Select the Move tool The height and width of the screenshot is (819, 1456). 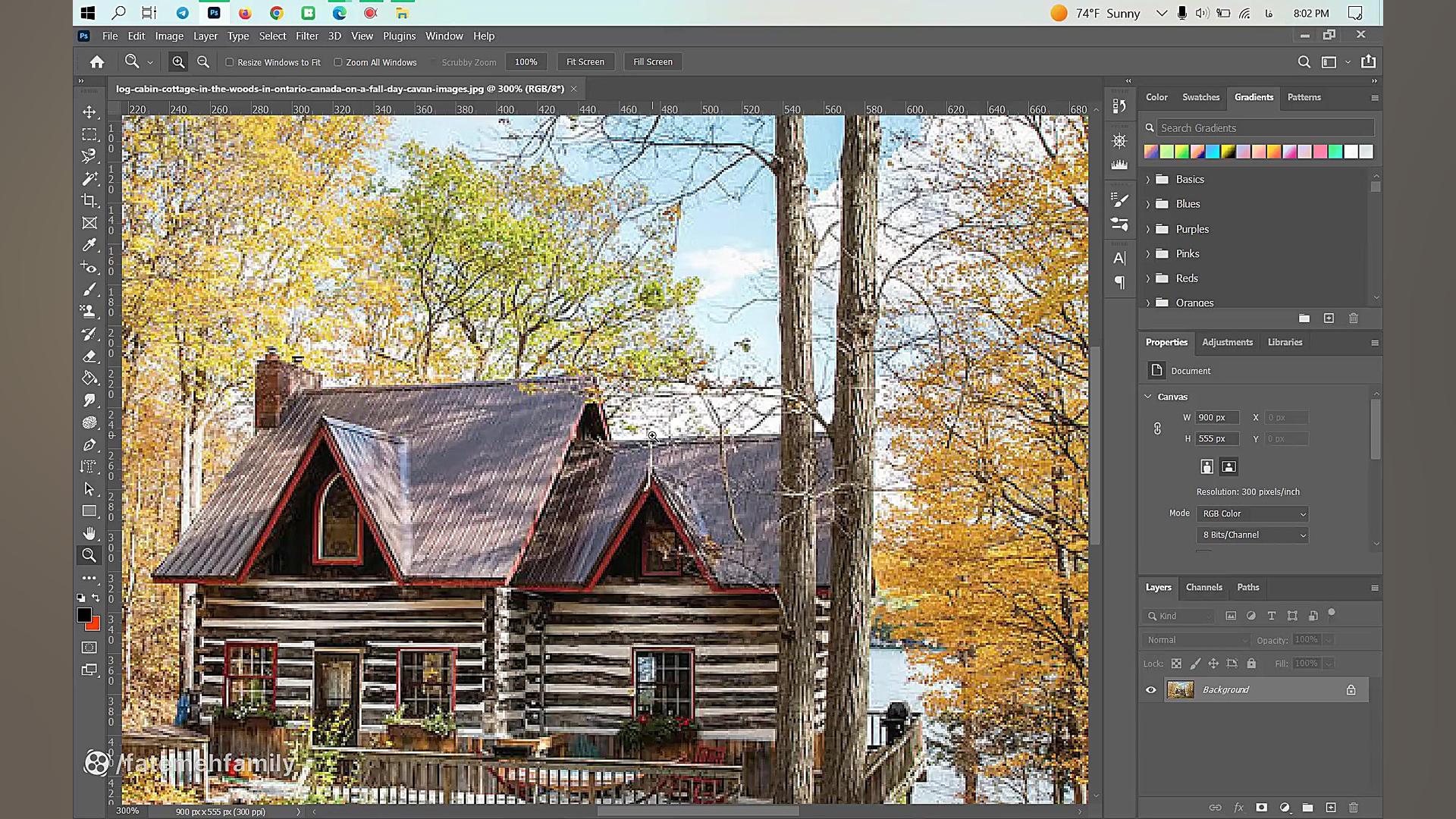tap(89, 112)
